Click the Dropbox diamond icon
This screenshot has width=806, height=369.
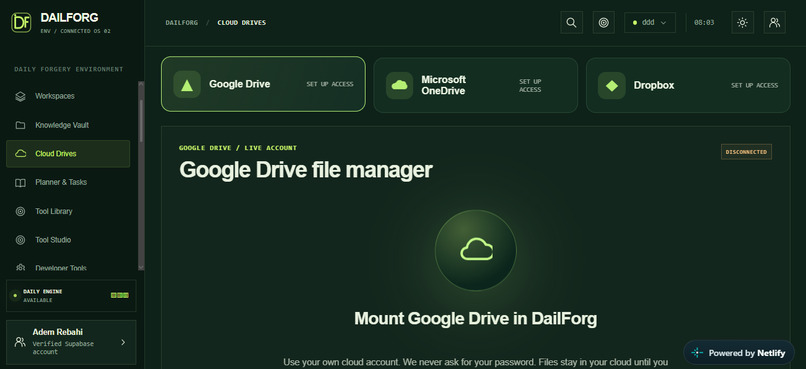click(x=612, y=85)
